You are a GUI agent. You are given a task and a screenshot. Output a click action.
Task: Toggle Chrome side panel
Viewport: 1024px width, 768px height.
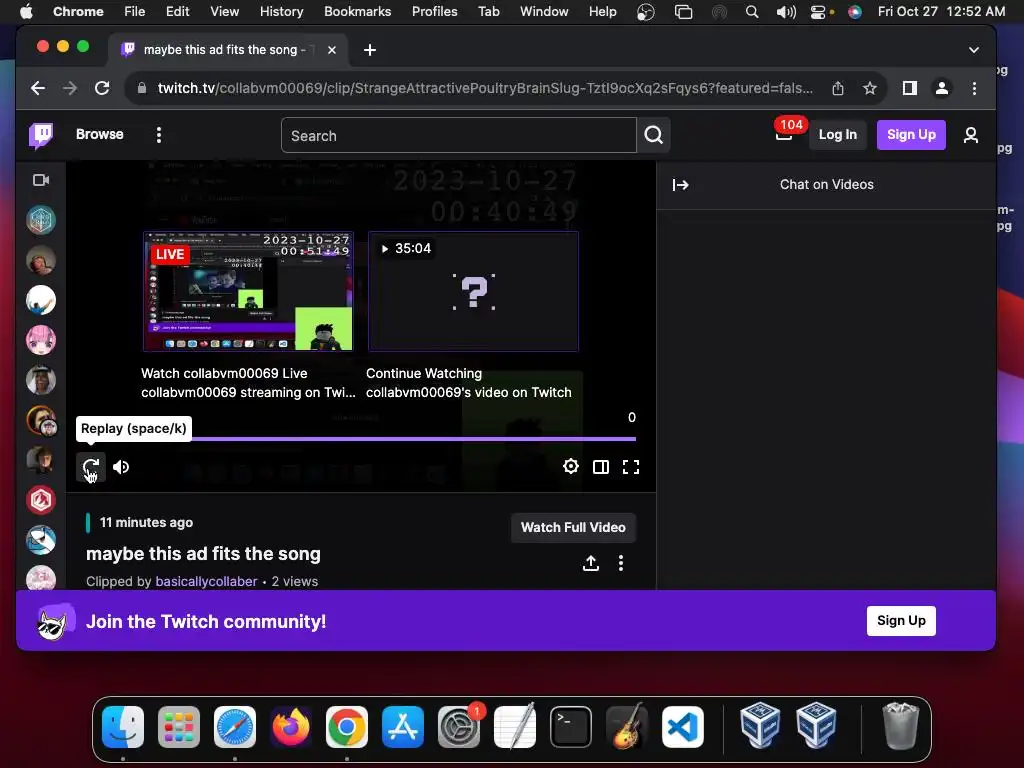pos(910,88)
